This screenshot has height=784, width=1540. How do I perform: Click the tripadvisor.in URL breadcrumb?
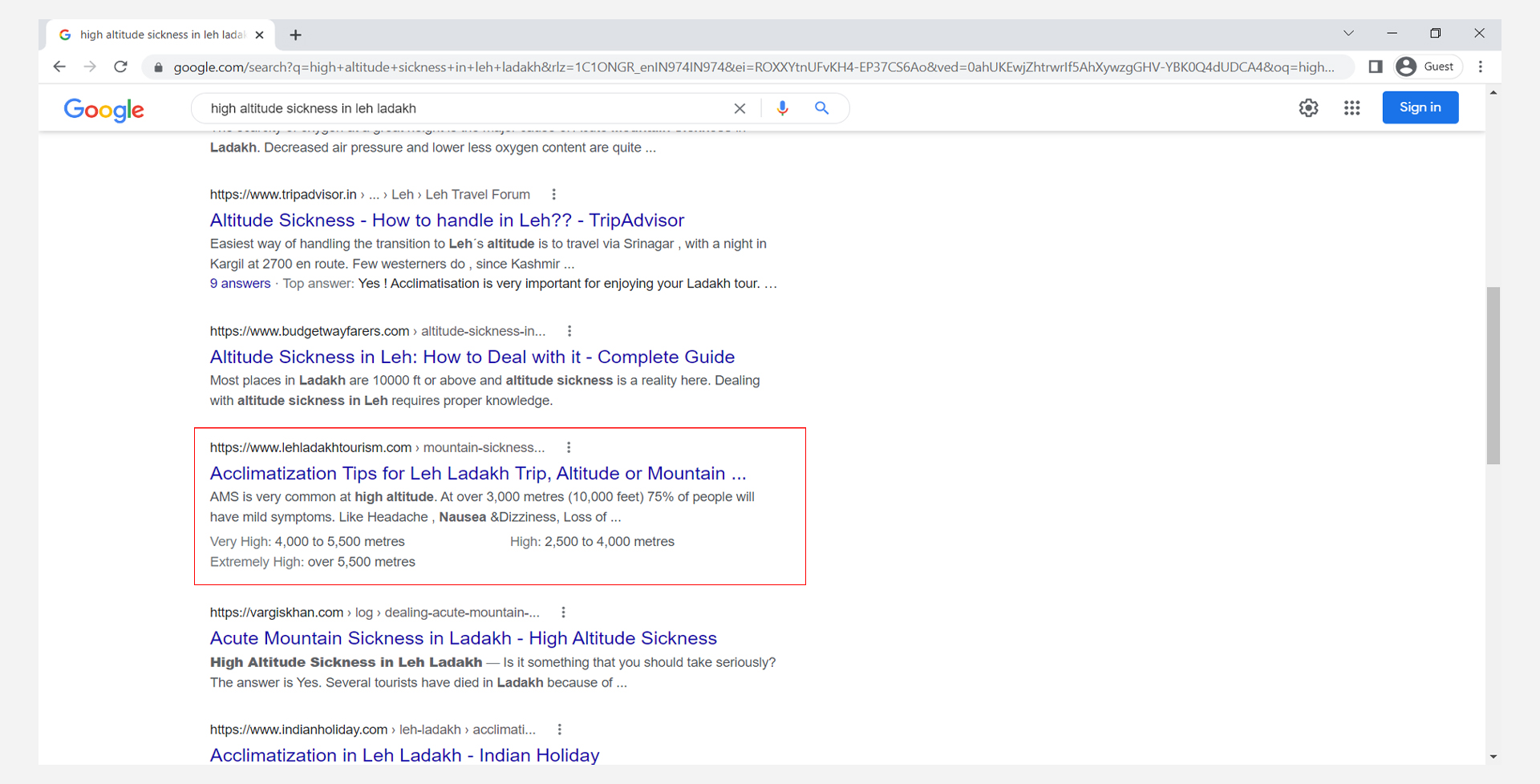click(370, 194)
